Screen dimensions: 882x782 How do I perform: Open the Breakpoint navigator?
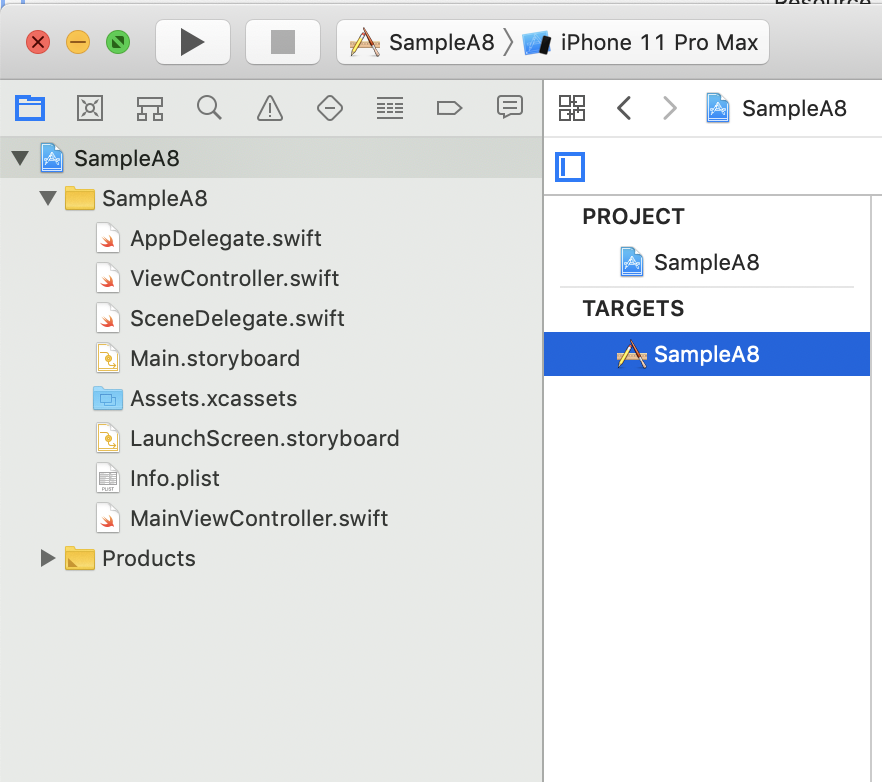[x=449, y=108]
